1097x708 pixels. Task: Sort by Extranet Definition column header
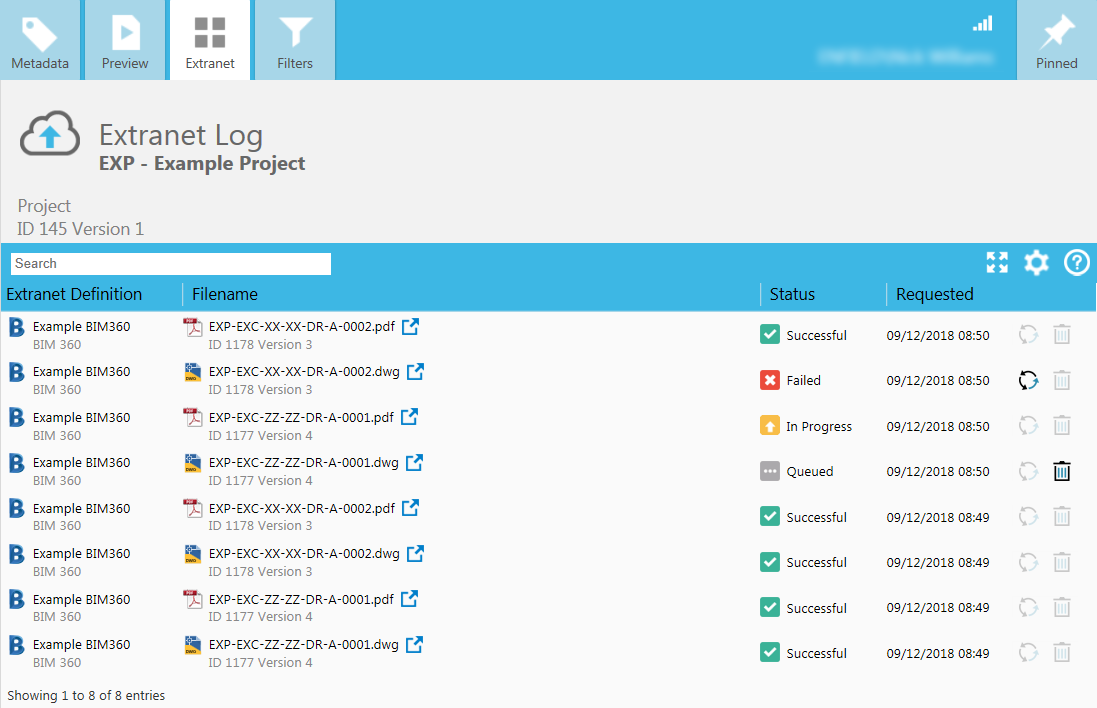(x=74, y=294)
